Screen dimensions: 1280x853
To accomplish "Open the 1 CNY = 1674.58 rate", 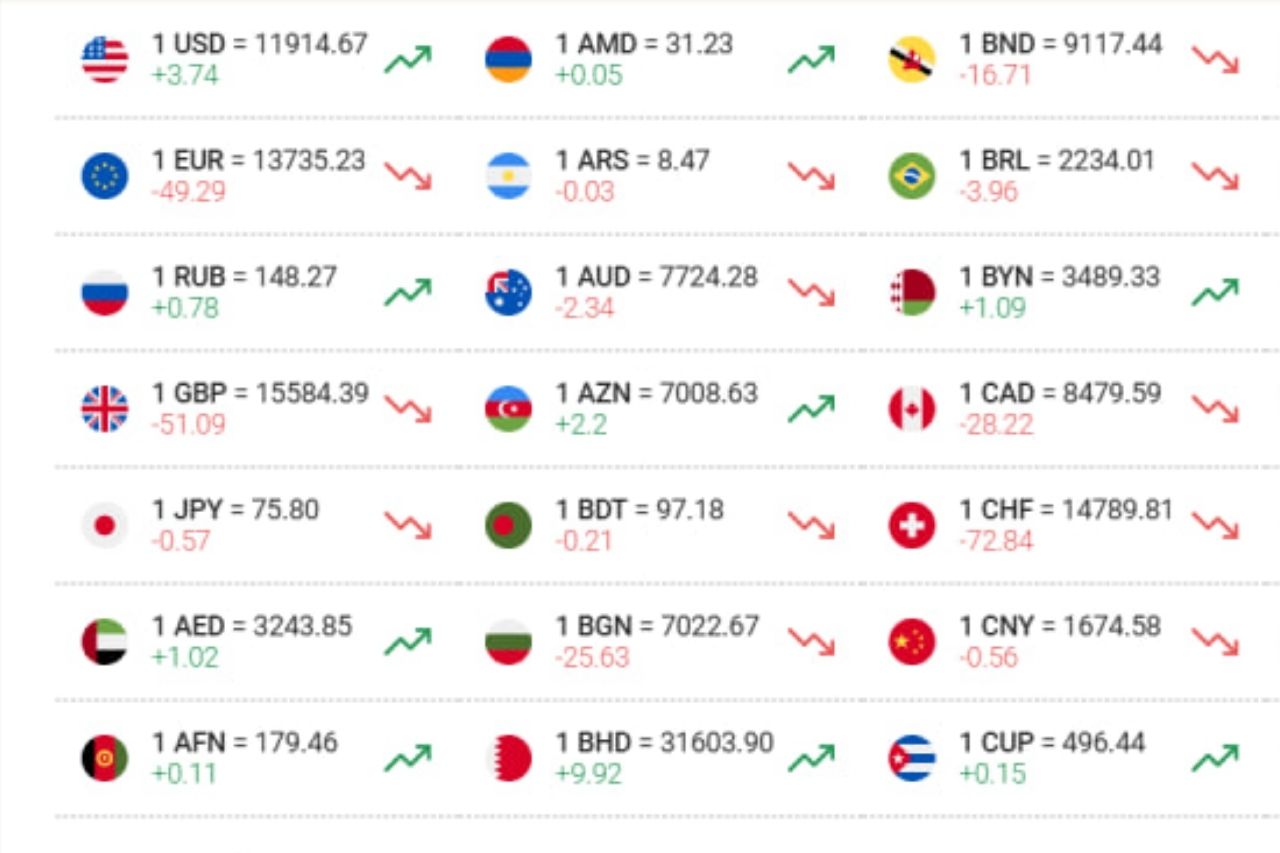I will tap(1060, 626).
